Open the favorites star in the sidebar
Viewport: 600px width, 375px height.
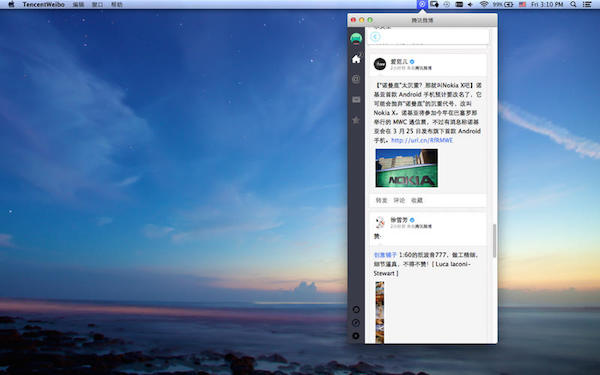point(356,120)
